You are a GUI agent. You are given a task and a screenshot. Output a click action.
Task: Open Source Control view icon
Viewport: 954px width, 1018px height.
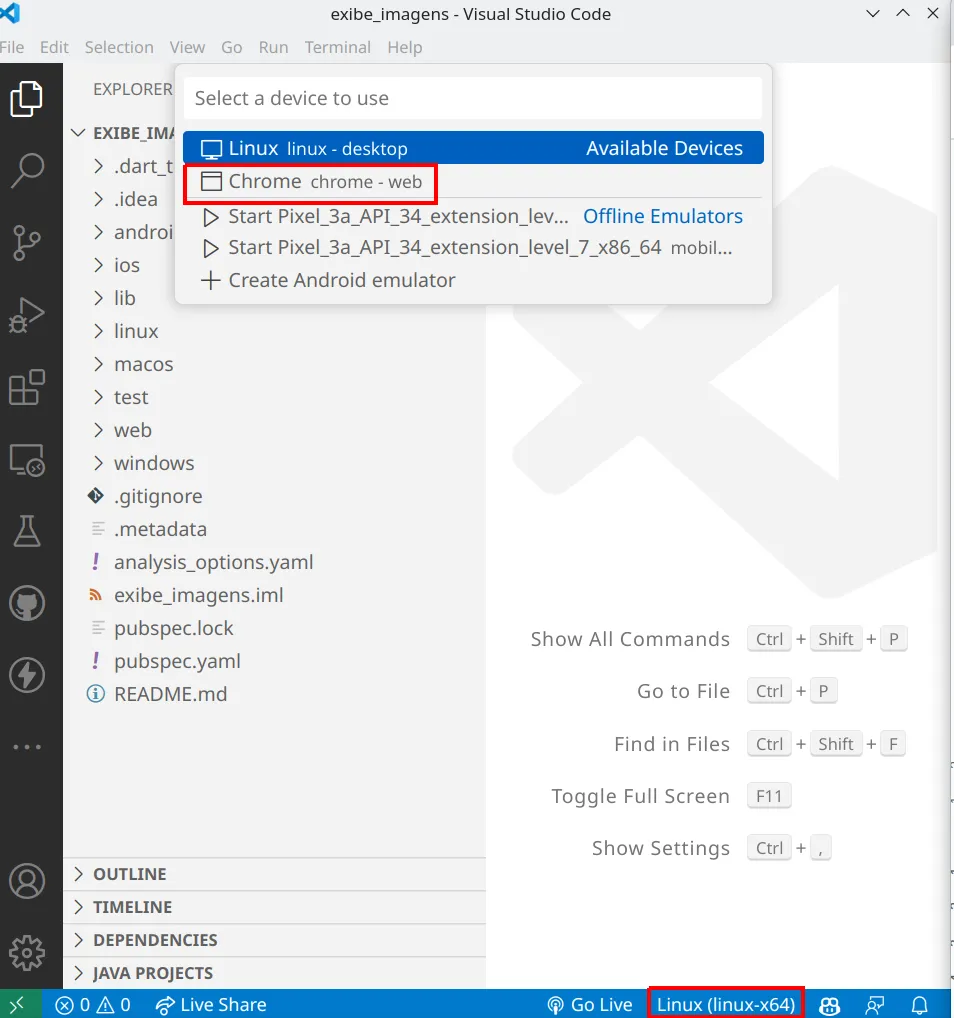tap(27, 243)
